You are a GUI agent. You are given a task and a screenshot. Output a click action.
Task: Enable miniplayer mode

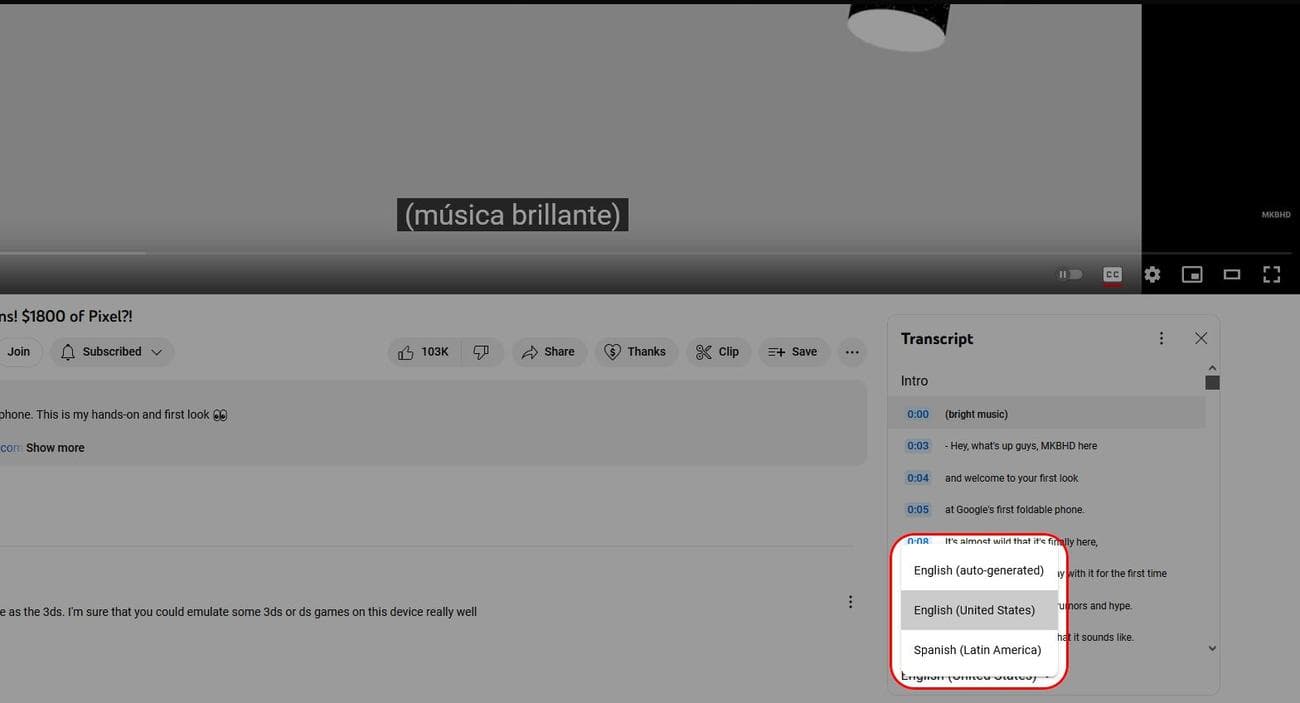click(x=1192, y=274)
